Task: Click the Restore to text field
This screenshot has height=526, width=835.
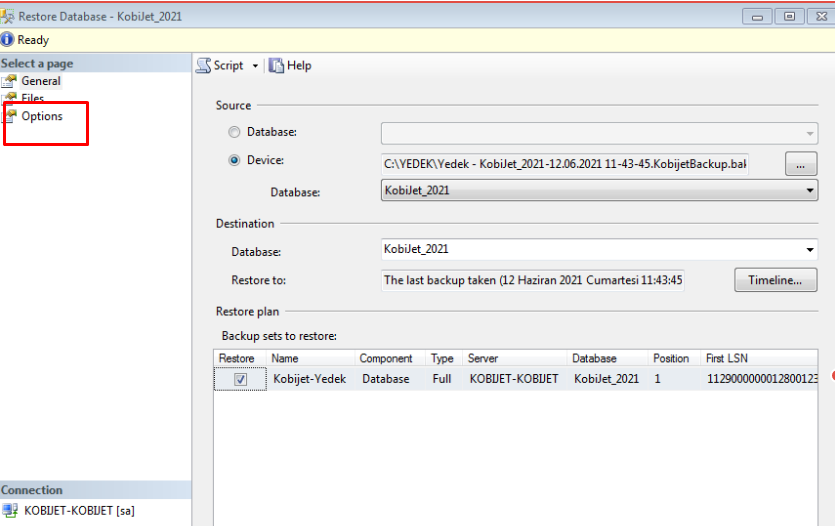Action: (533, 281)
